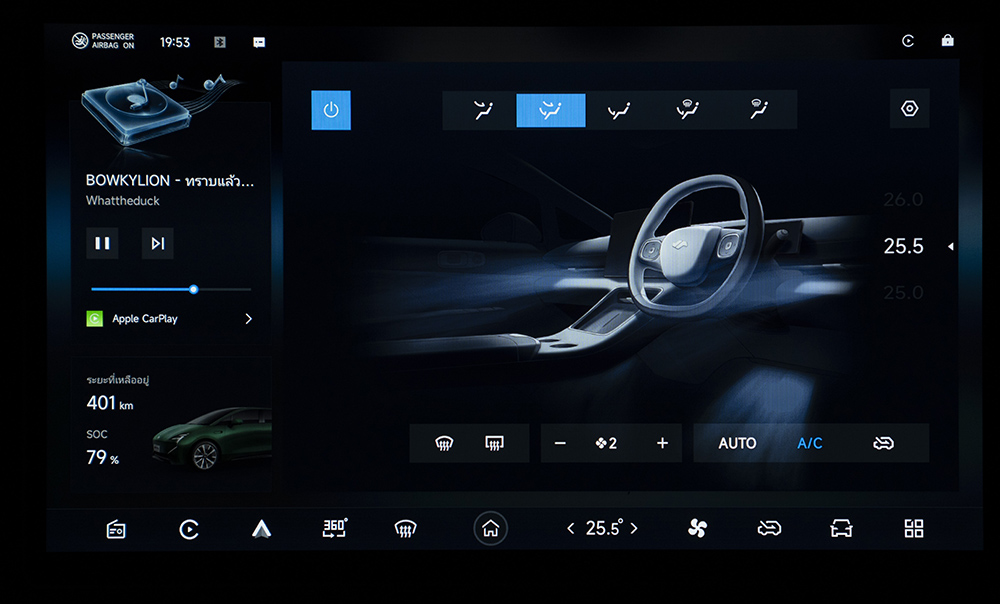Open the all-apps grid icon
The image size is (1000, 604).
913,529
